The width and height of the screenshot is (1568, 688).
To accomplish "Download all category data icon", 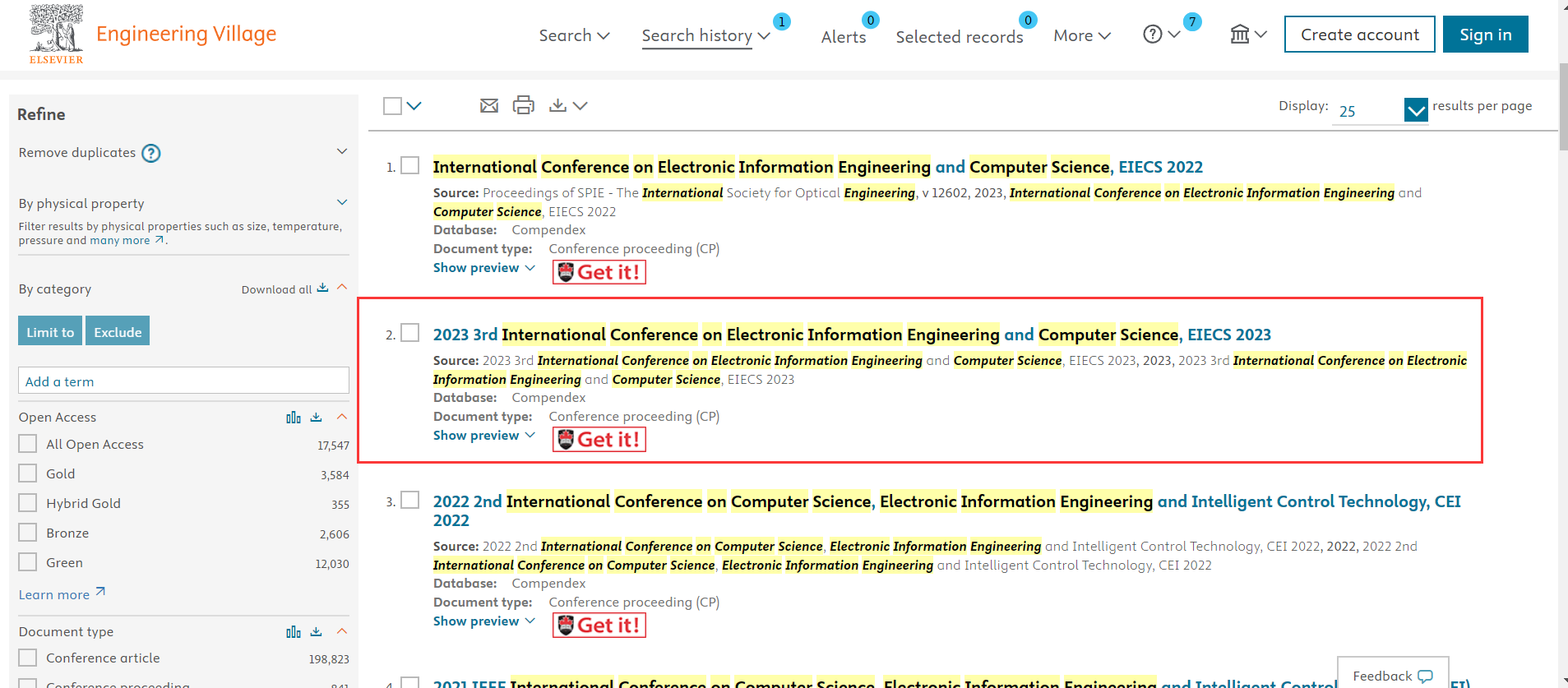I will pyautogui.click(x=322, y=289).
